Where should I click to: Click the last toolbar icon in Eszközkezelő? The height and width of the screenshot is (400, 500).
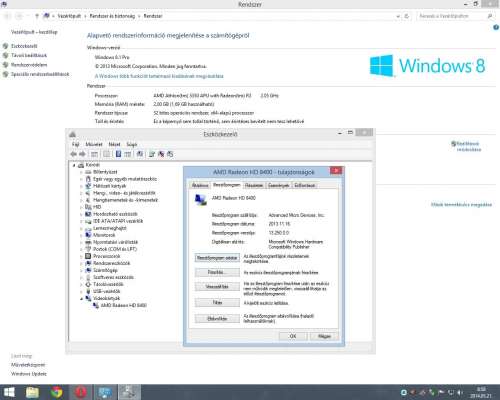pos(170,154)
